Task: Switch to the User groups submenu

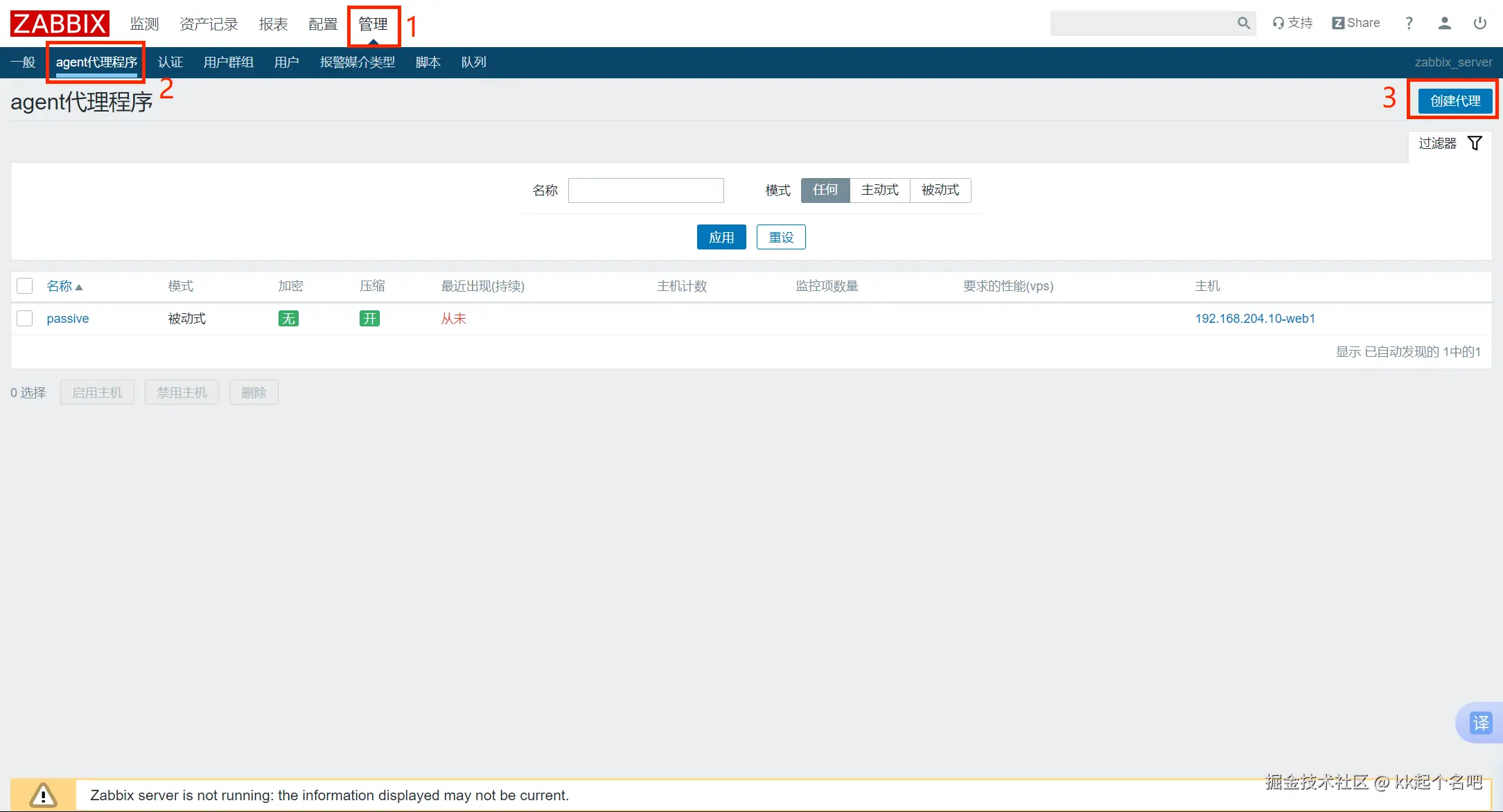Action: [x=228, y=62]
